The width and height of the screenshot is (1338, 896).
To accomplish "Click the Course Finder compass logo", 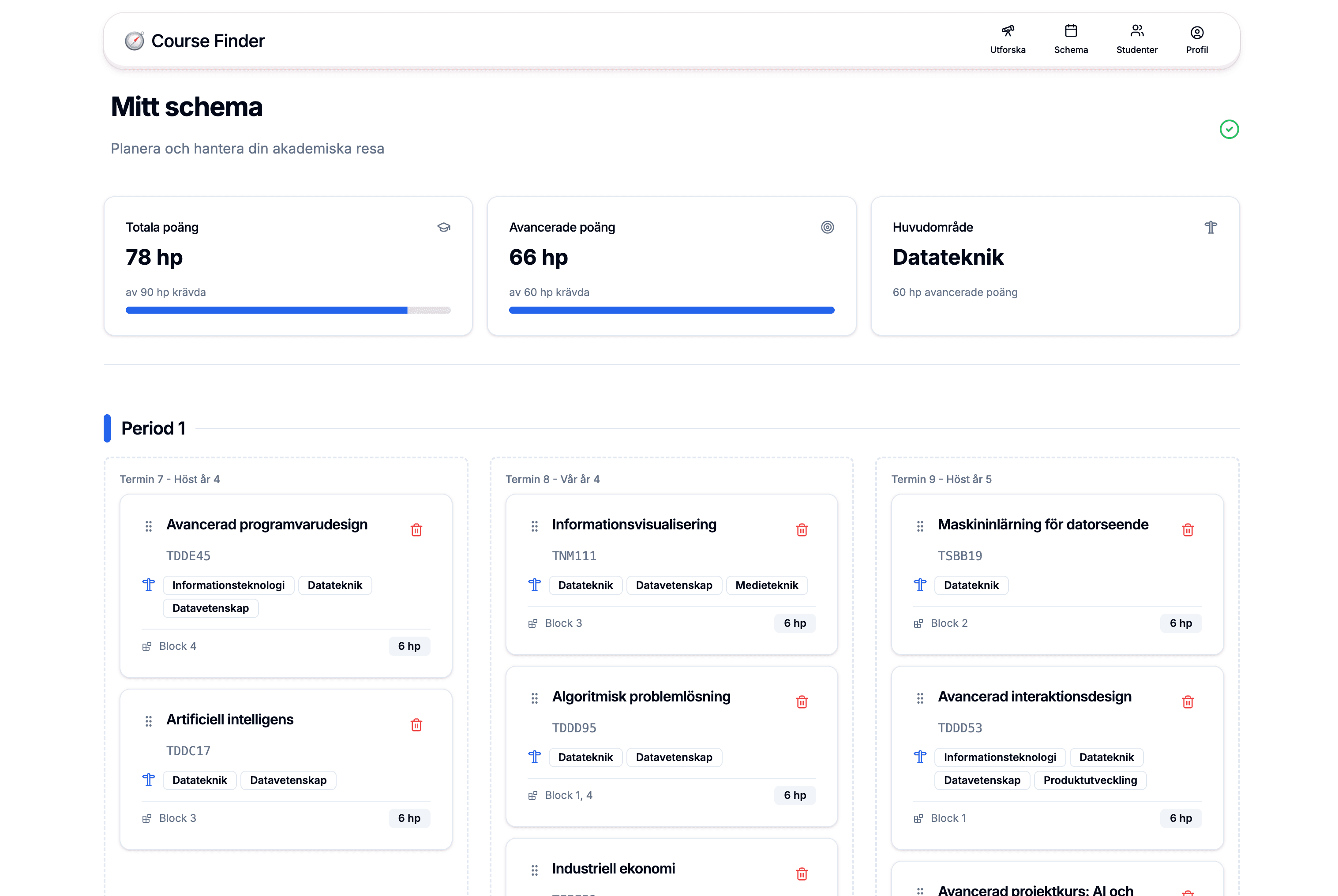I will (x=135, y=41).
